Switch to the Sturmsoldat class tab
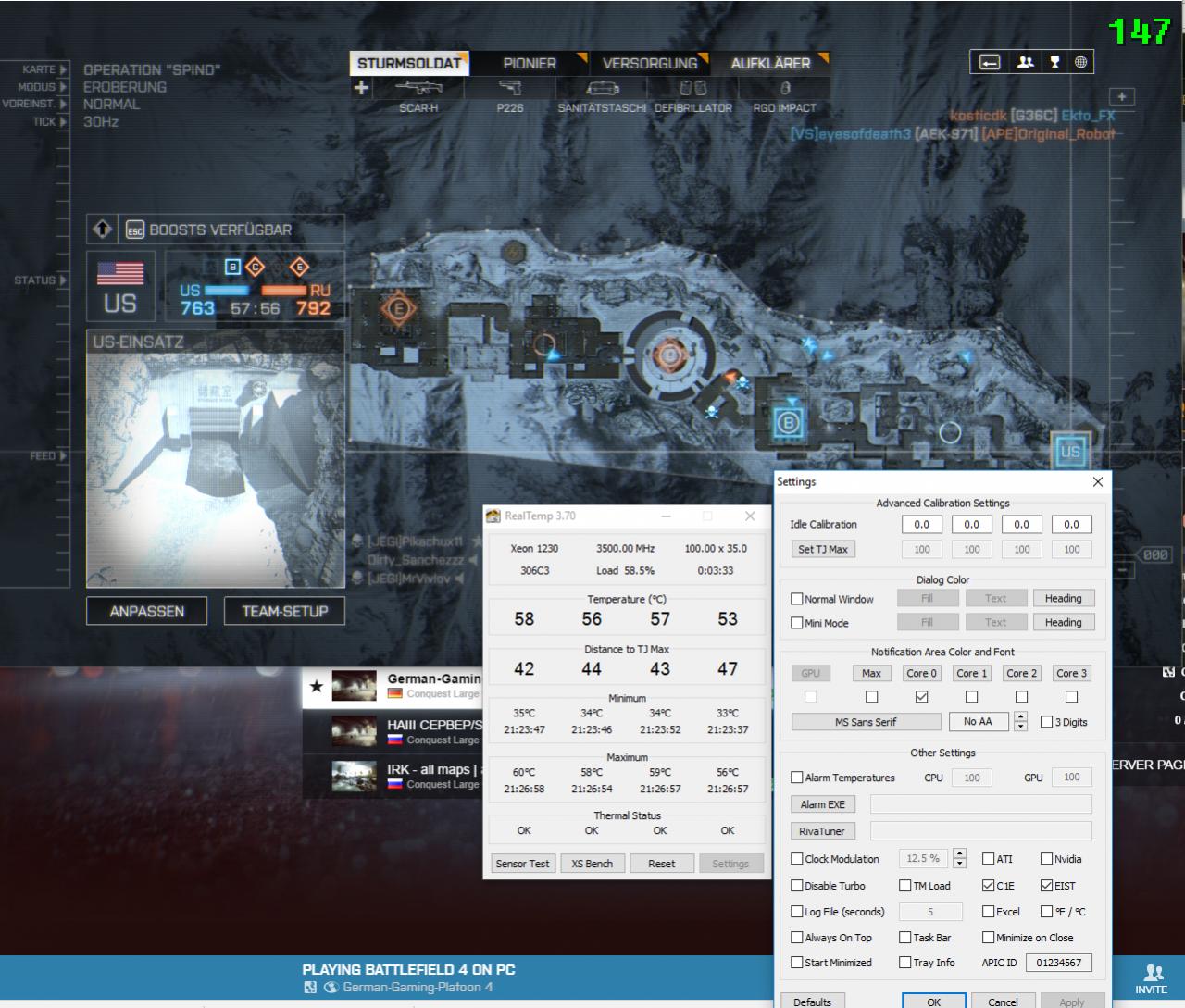 pos(409,63)
